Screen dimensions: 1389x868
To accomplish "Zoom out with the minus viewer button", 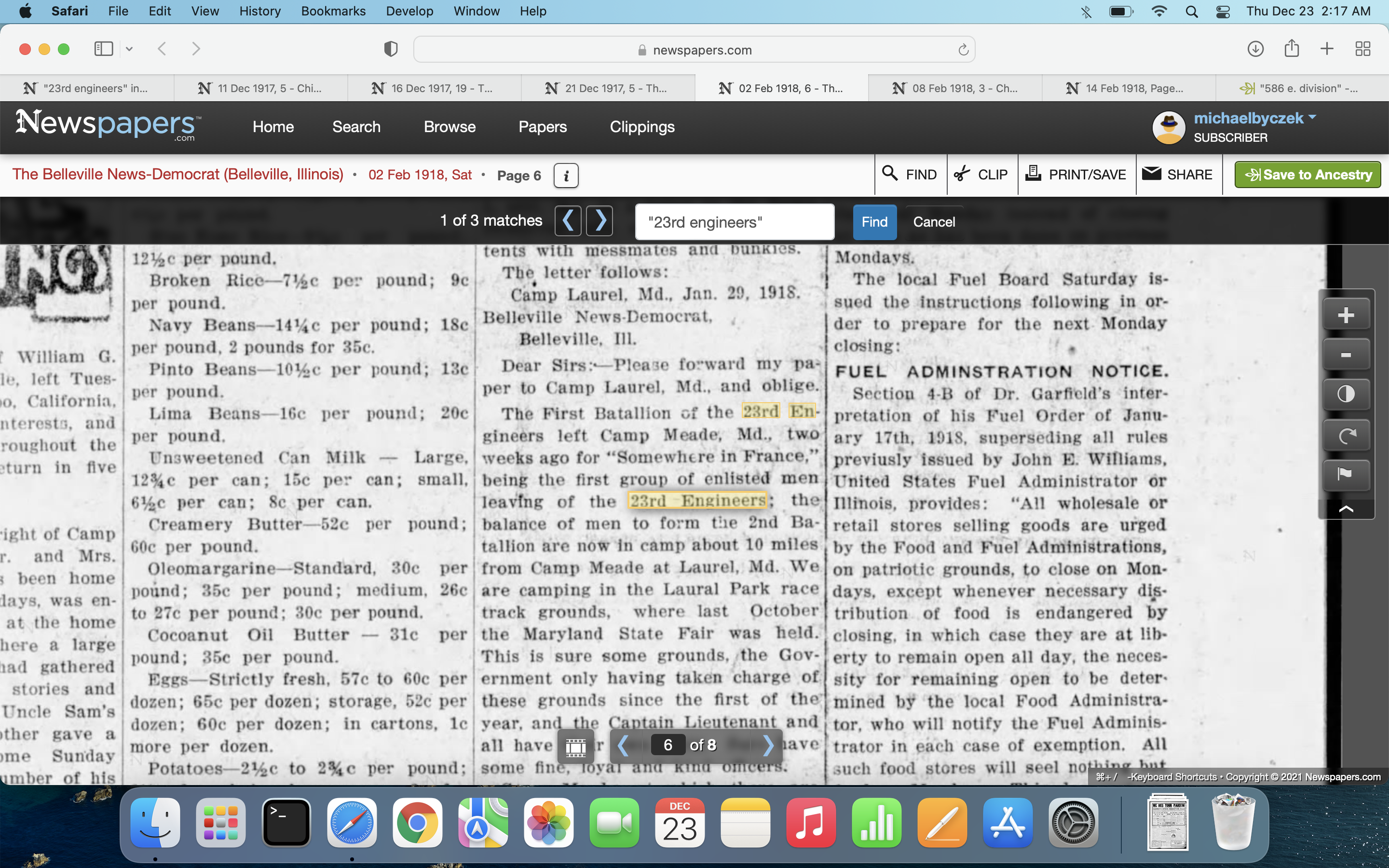I will pos(1346,355).
